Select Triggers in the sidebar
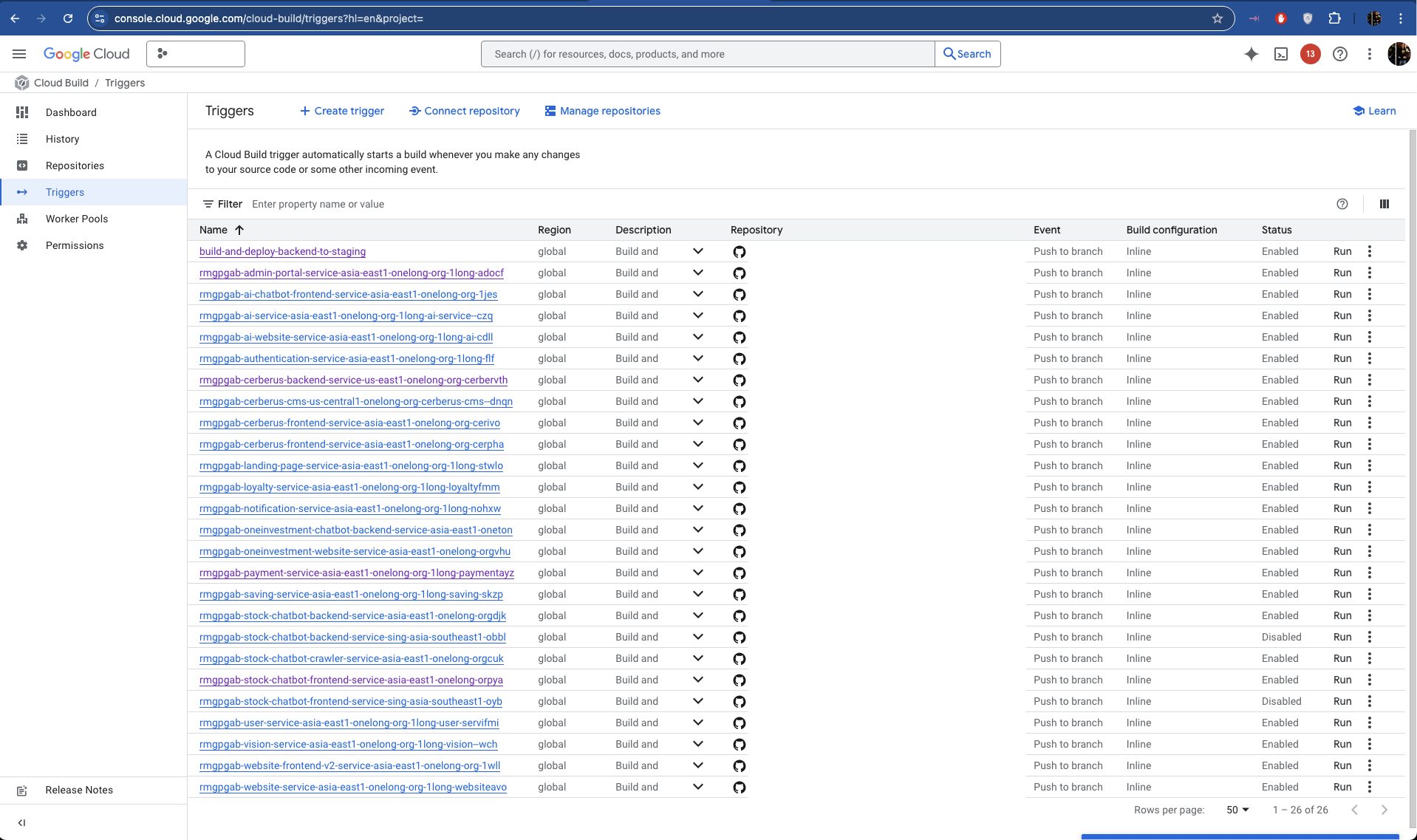 pos(93,192)
